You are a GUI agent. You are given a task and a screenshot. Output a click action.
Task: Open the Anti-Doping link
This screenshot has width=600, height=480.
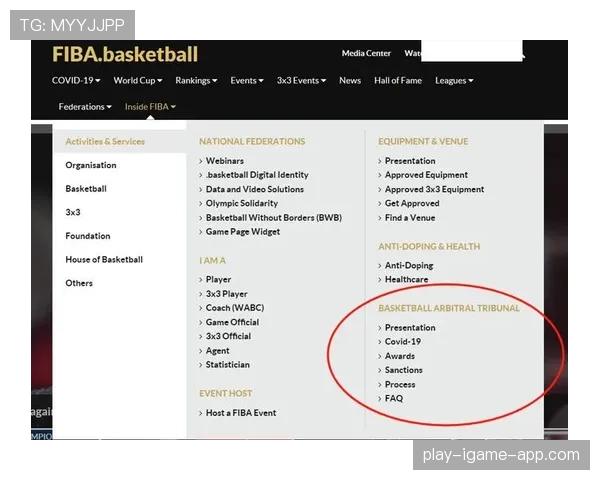point(409,265)
